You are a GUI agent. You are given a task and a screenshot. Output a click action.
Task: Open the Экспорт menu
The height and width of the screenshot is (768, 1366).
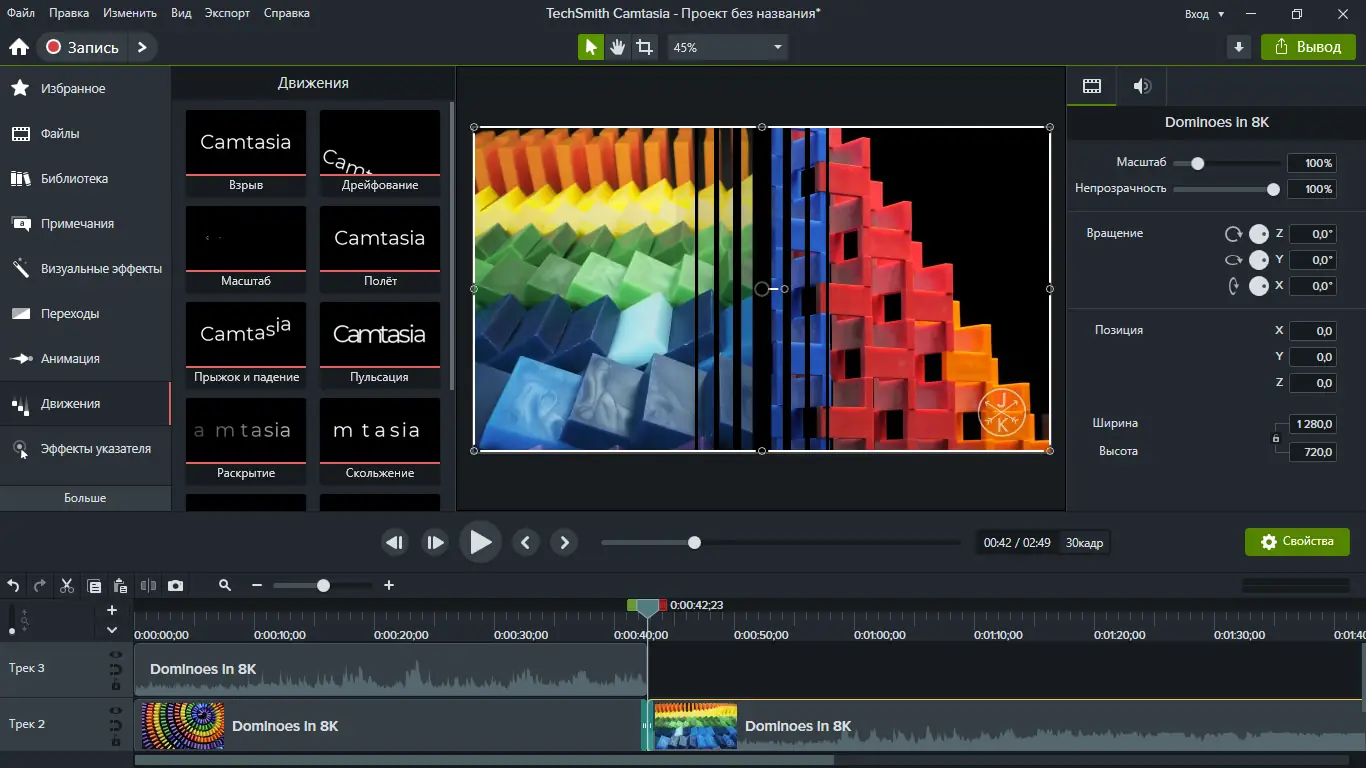point(227,13)
